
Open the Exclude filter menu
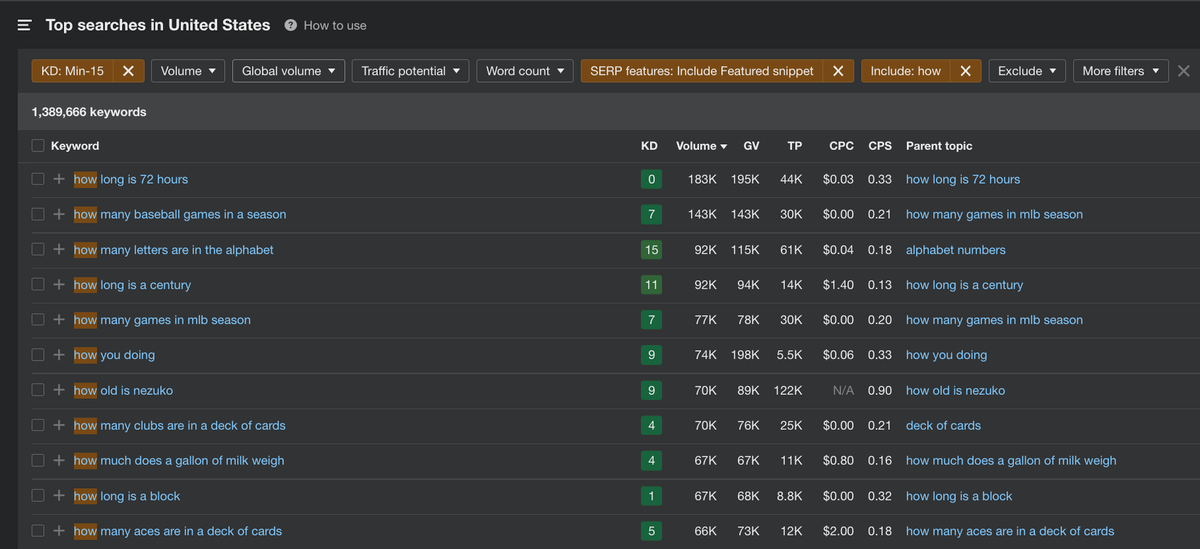(1027, 71)
